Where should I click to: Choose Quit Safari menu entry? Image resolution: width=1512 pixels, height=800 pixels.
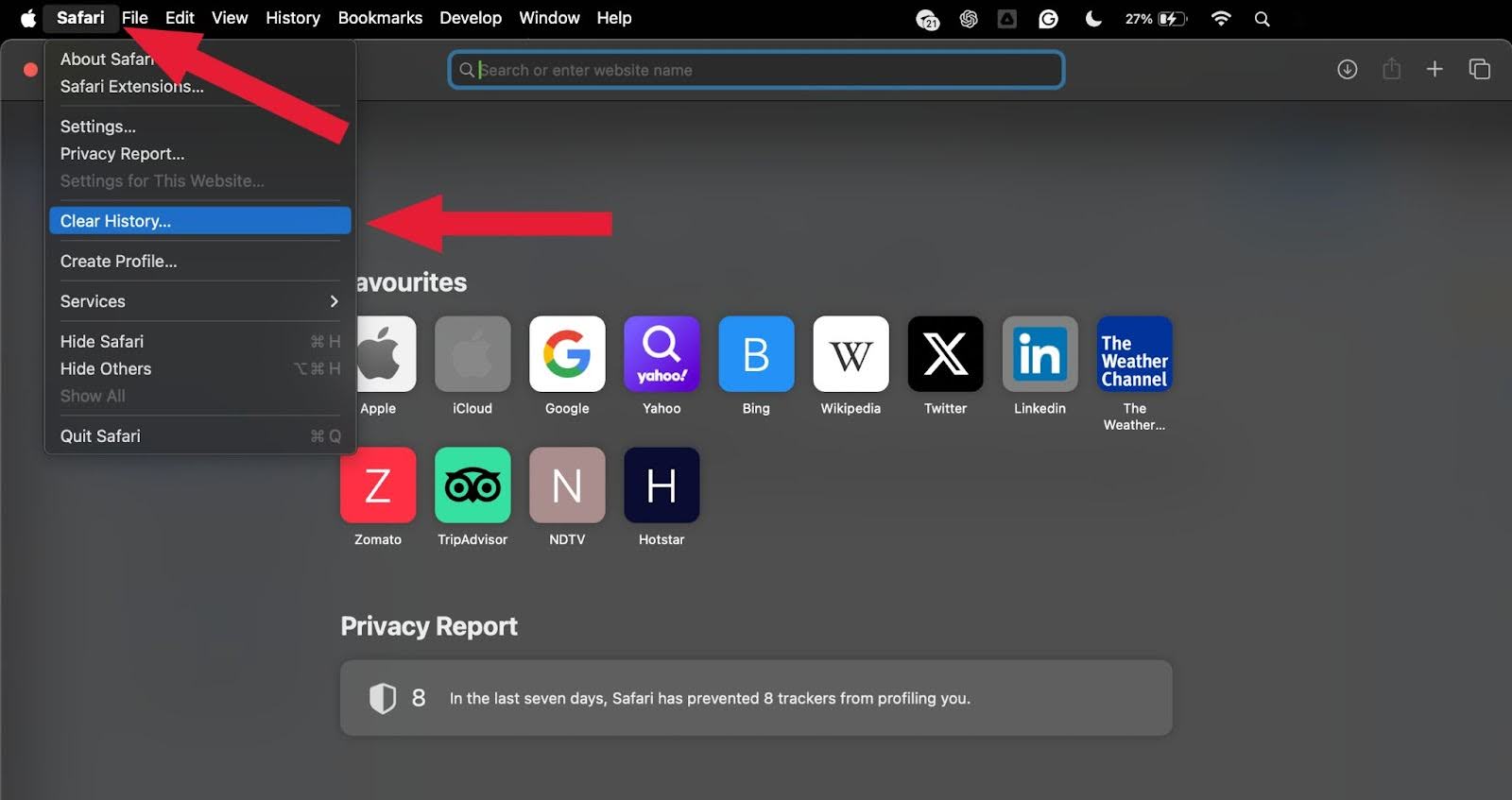(x=199, y=436)
